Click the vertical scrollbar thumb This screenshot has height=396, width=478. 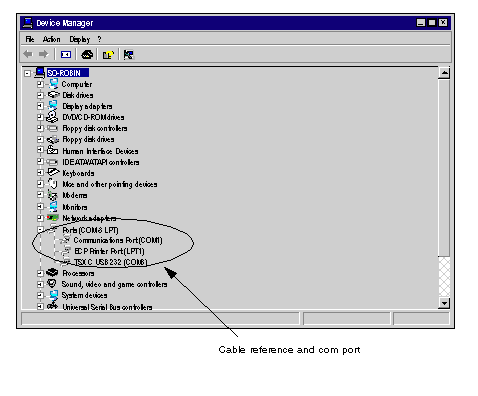click(x=444, y=168)
